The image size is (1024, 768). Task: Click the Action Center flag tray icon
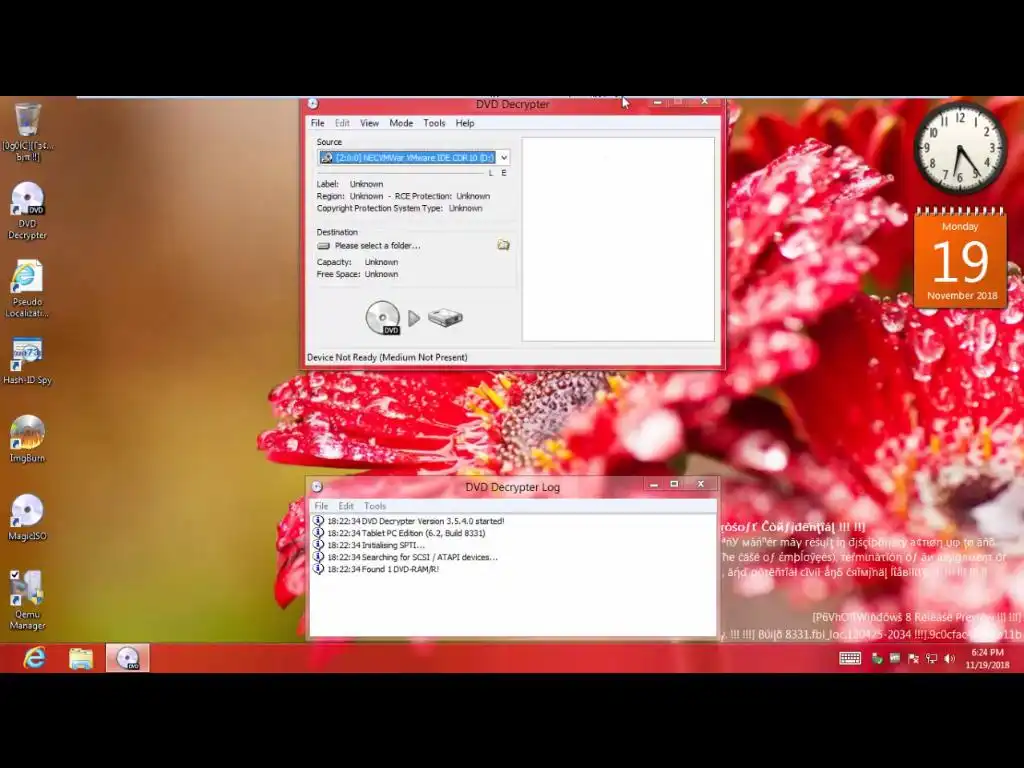913,658
